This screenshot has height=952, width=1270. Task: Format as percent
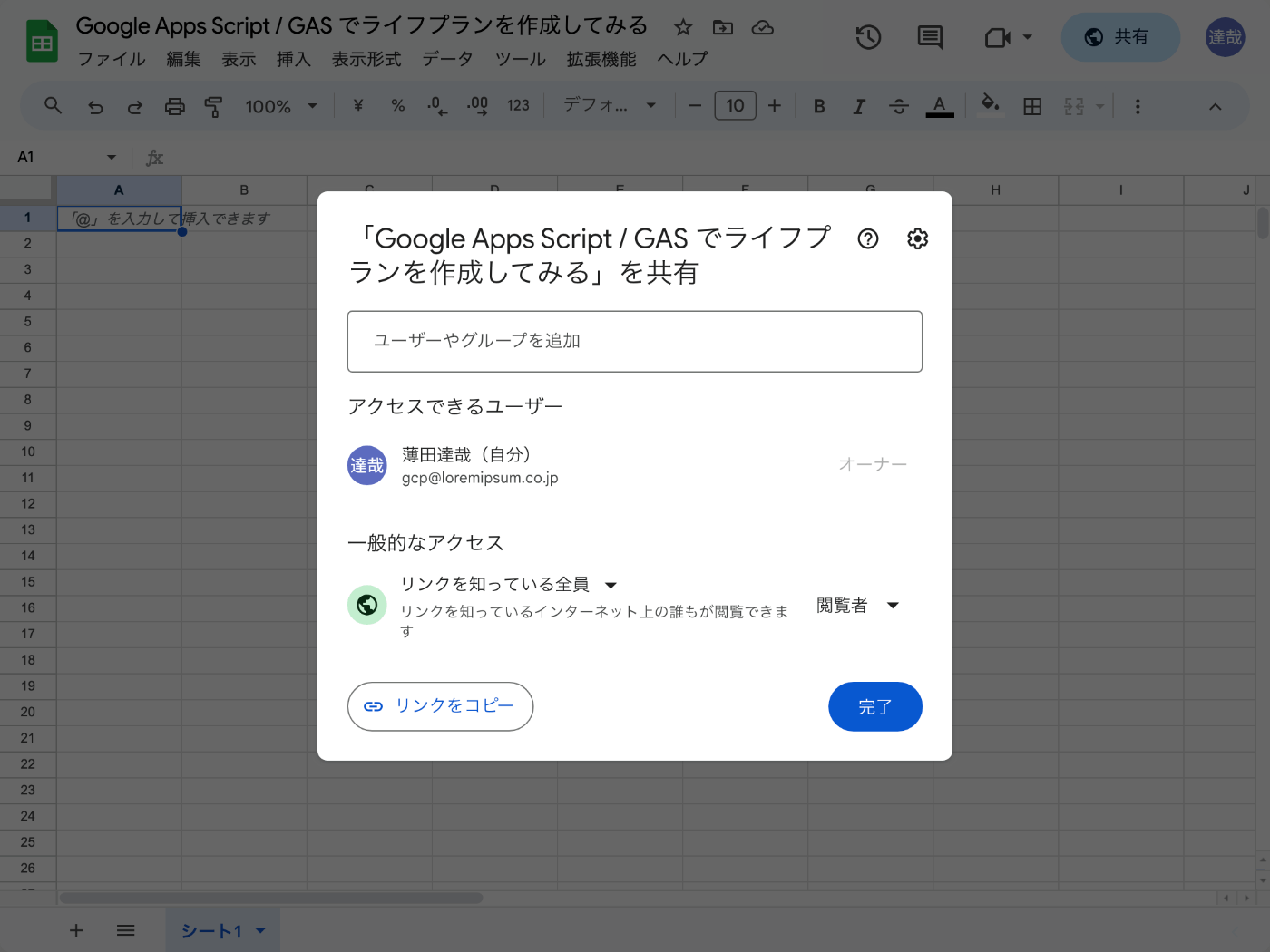click(x=397, y=106)
